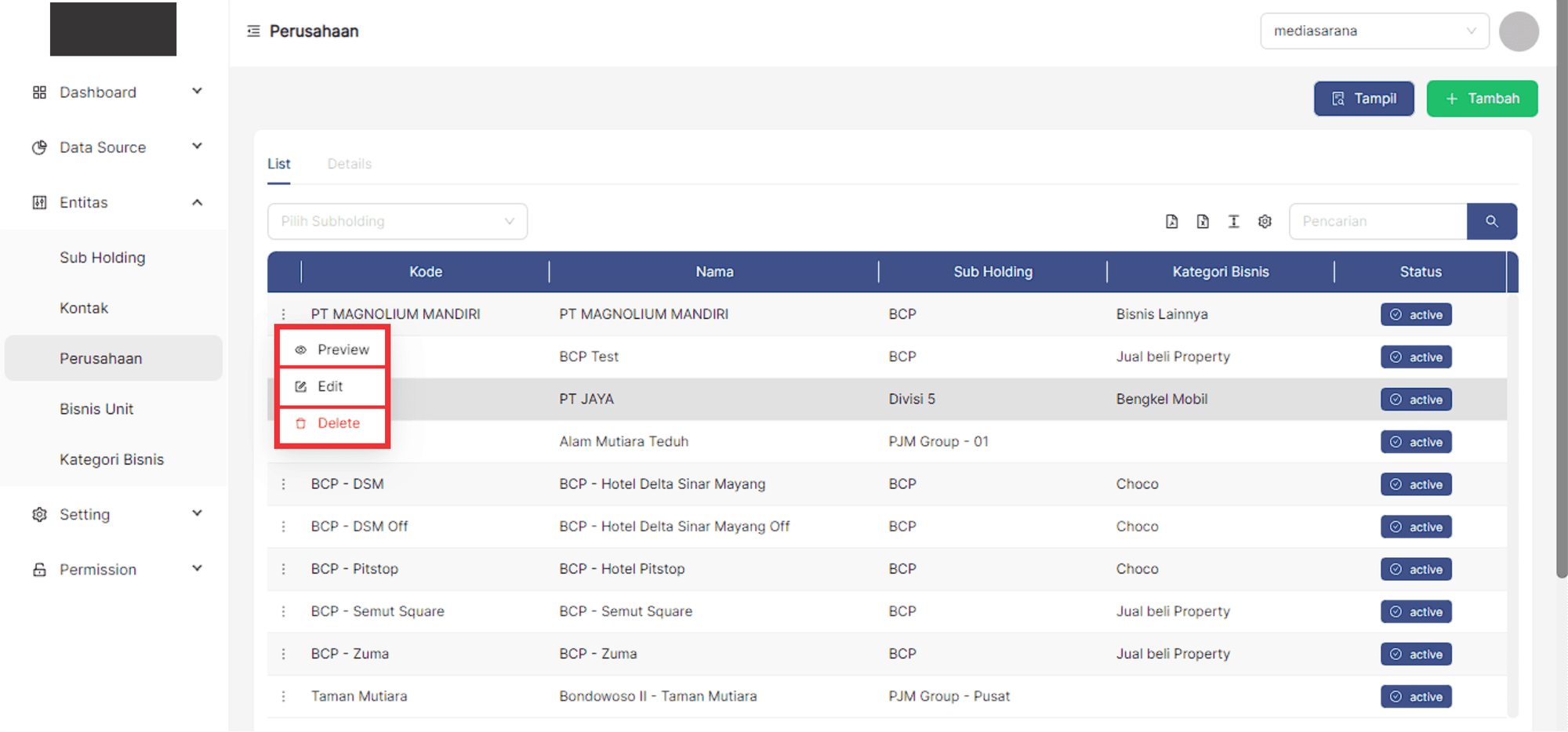1568x732 pixels.
Task: Choose Edit from the context menu
Action: coord(331,386)
